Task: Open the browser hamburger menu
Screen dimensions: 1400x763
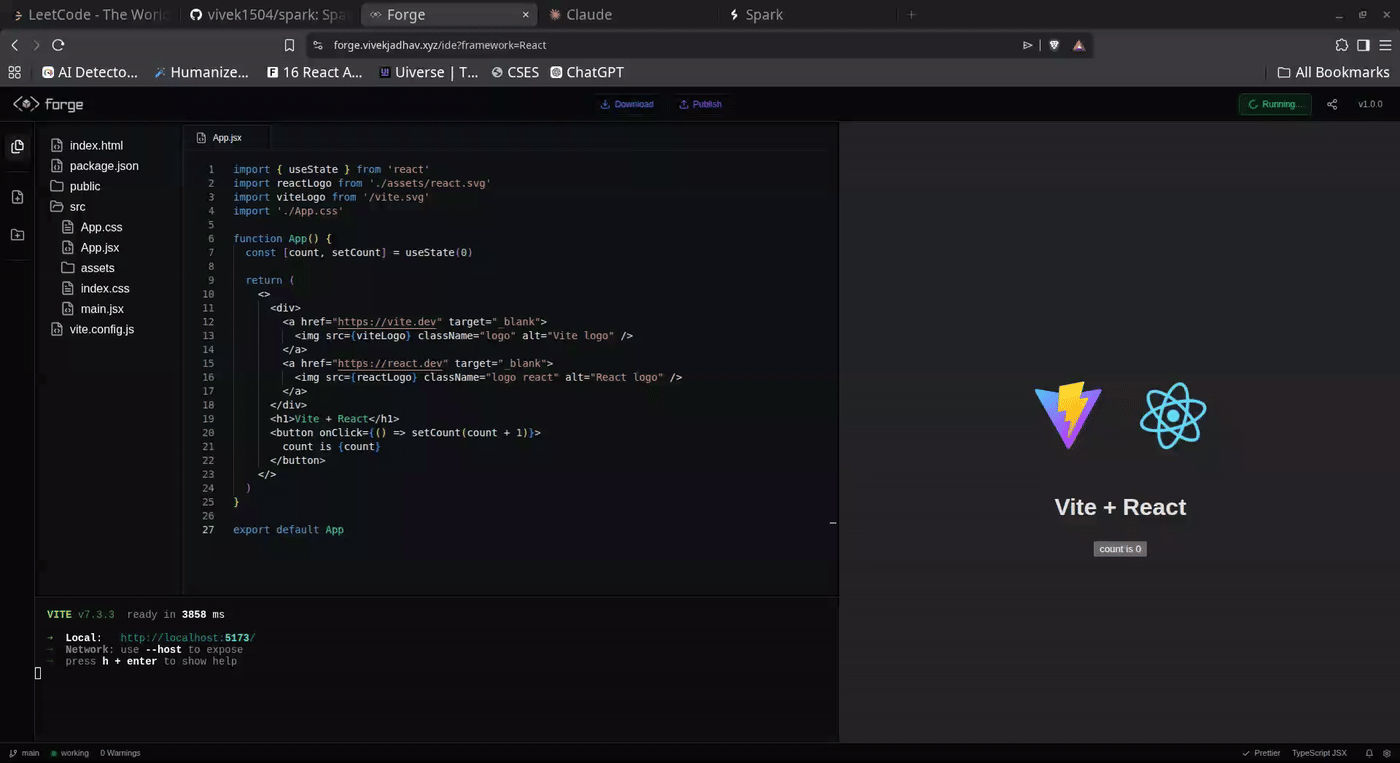Action: point(1385,45)
